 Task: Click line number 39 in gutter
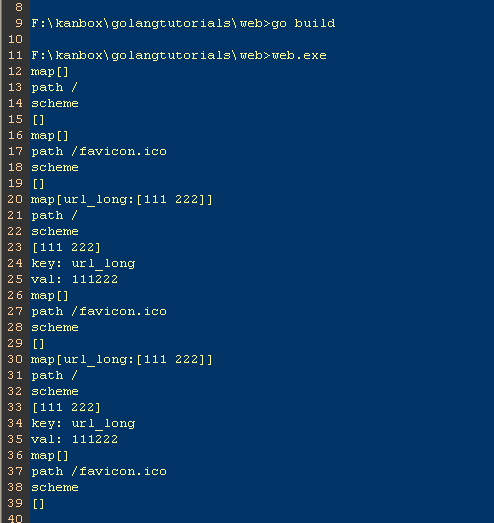click(x=15, y=503)
